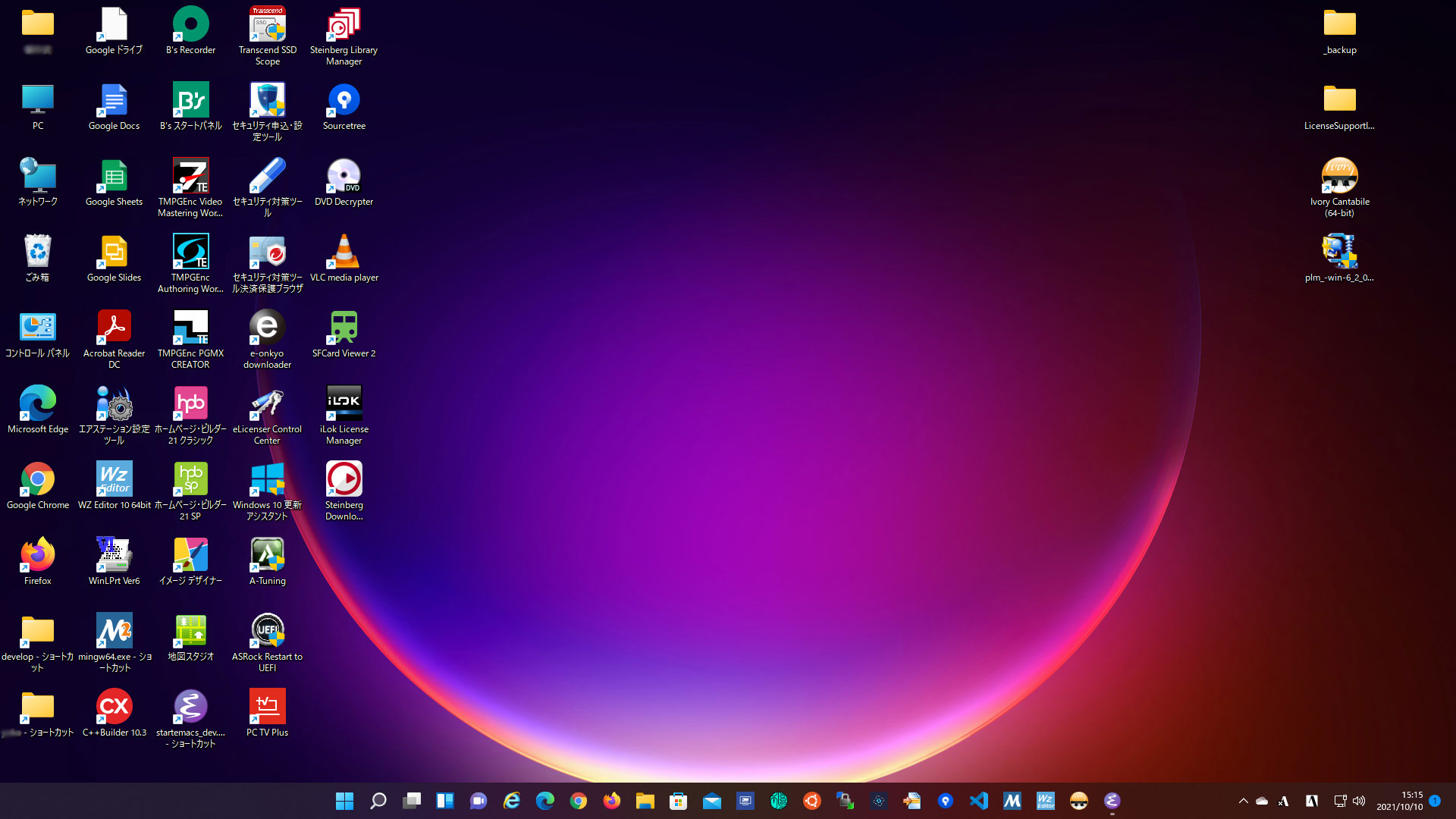Open the Google Chrome desktop shortcut
This screenshot has width=1456, height=819.
pos(38,486)
